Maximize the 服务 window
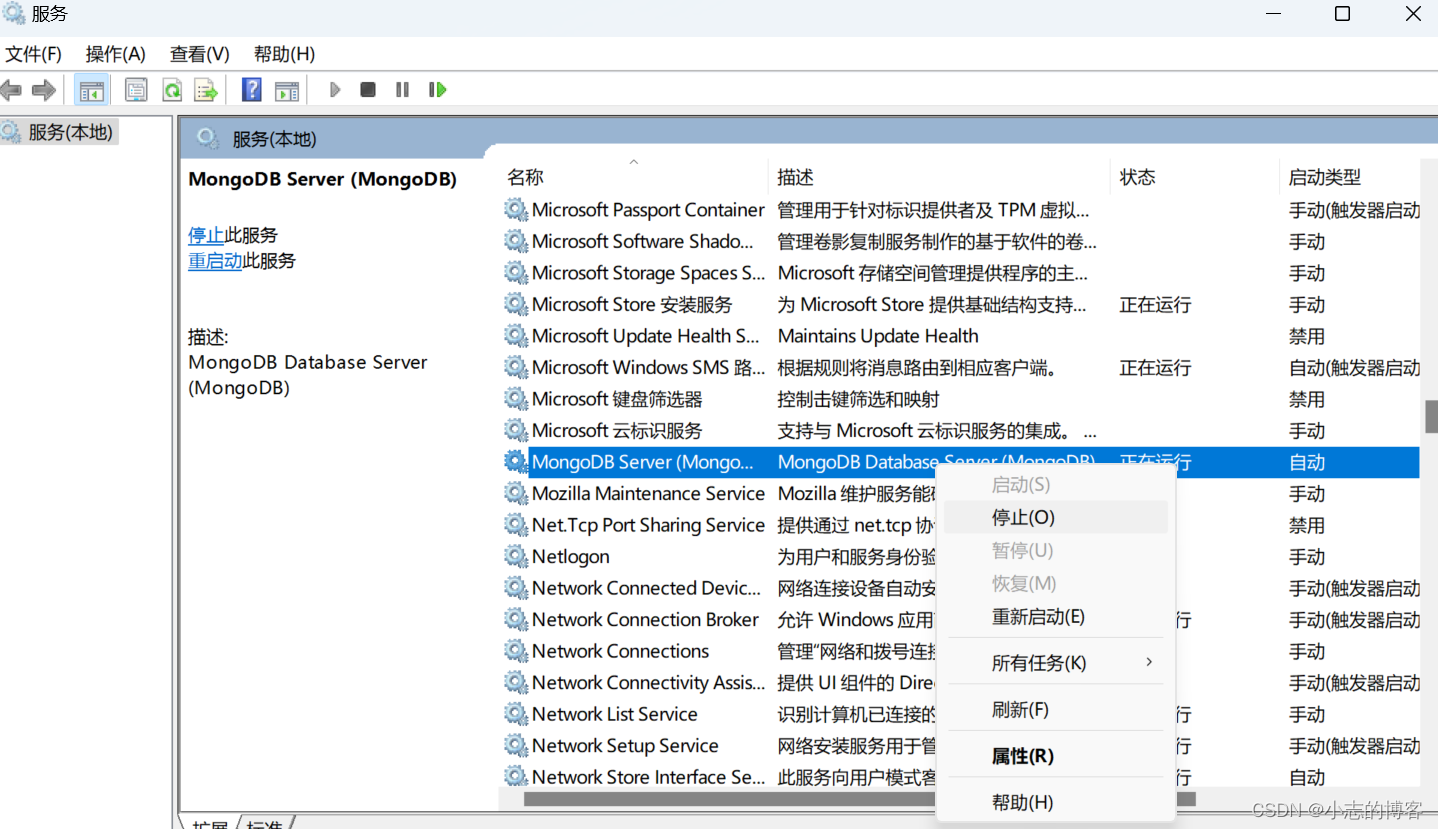The width and height of the screenshot is (1438, 829). click(x=1342, y=14)
